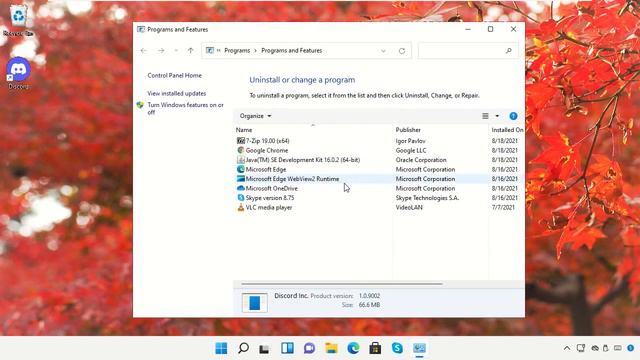Image resolution: width=640 pixels, height=360 pixels.
Task: Select the Edge WebView2 Runtime icon
Action: tap(241, 179)
